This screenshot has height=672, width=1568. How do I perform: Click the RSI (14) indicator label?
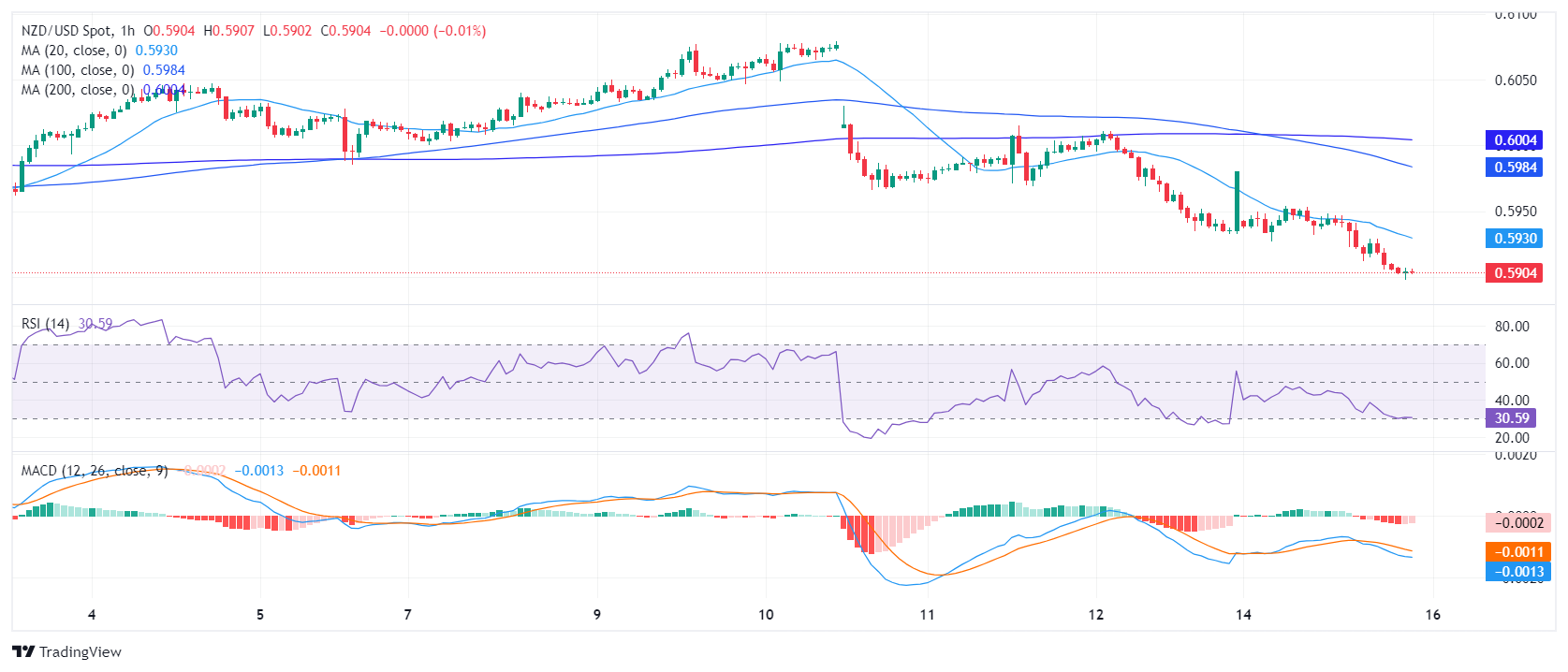[45, 324]
